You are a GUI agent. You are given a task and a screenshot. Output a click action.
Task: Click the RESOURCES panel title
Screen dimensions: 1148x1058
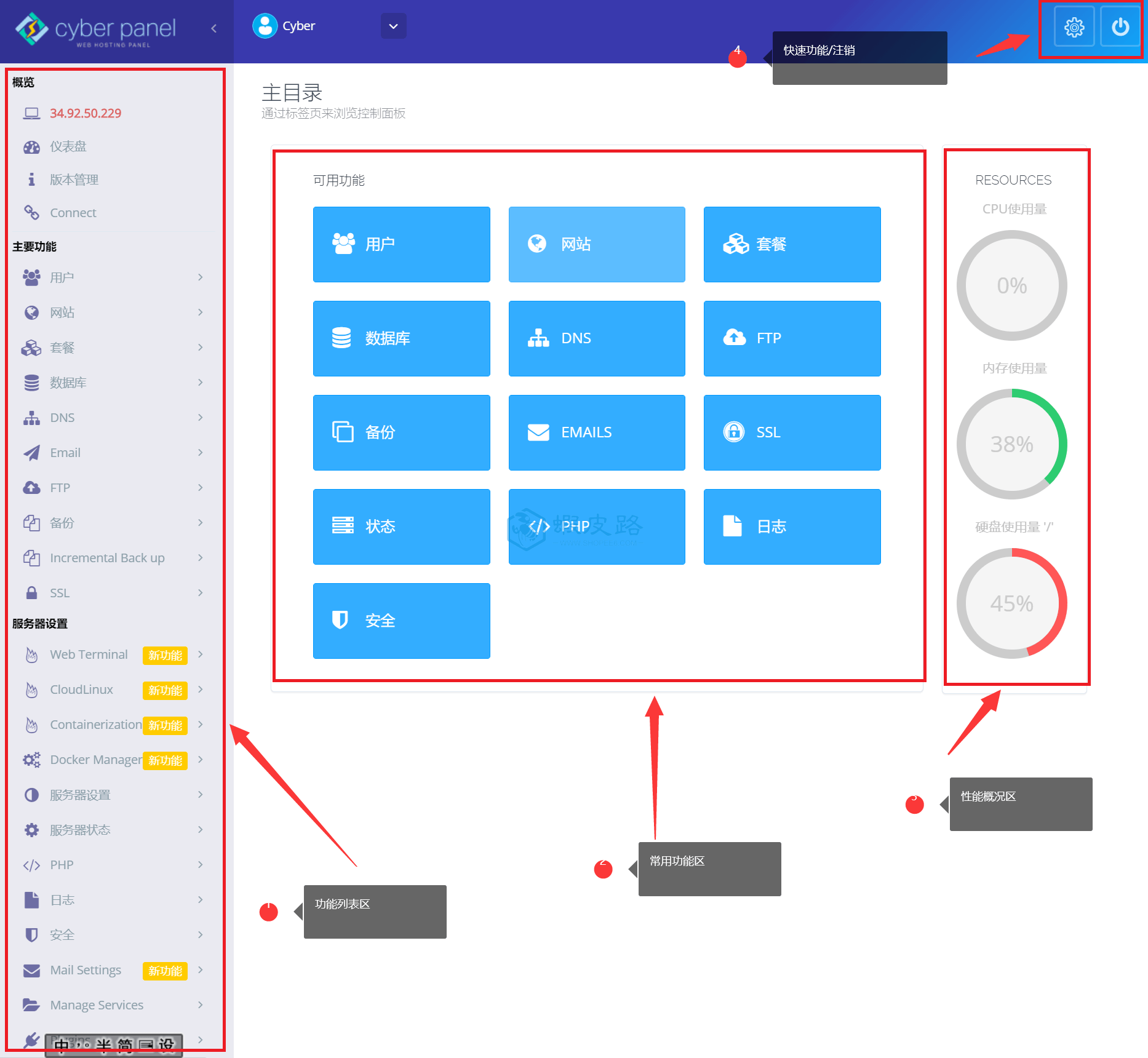(x=1013, y=180)
